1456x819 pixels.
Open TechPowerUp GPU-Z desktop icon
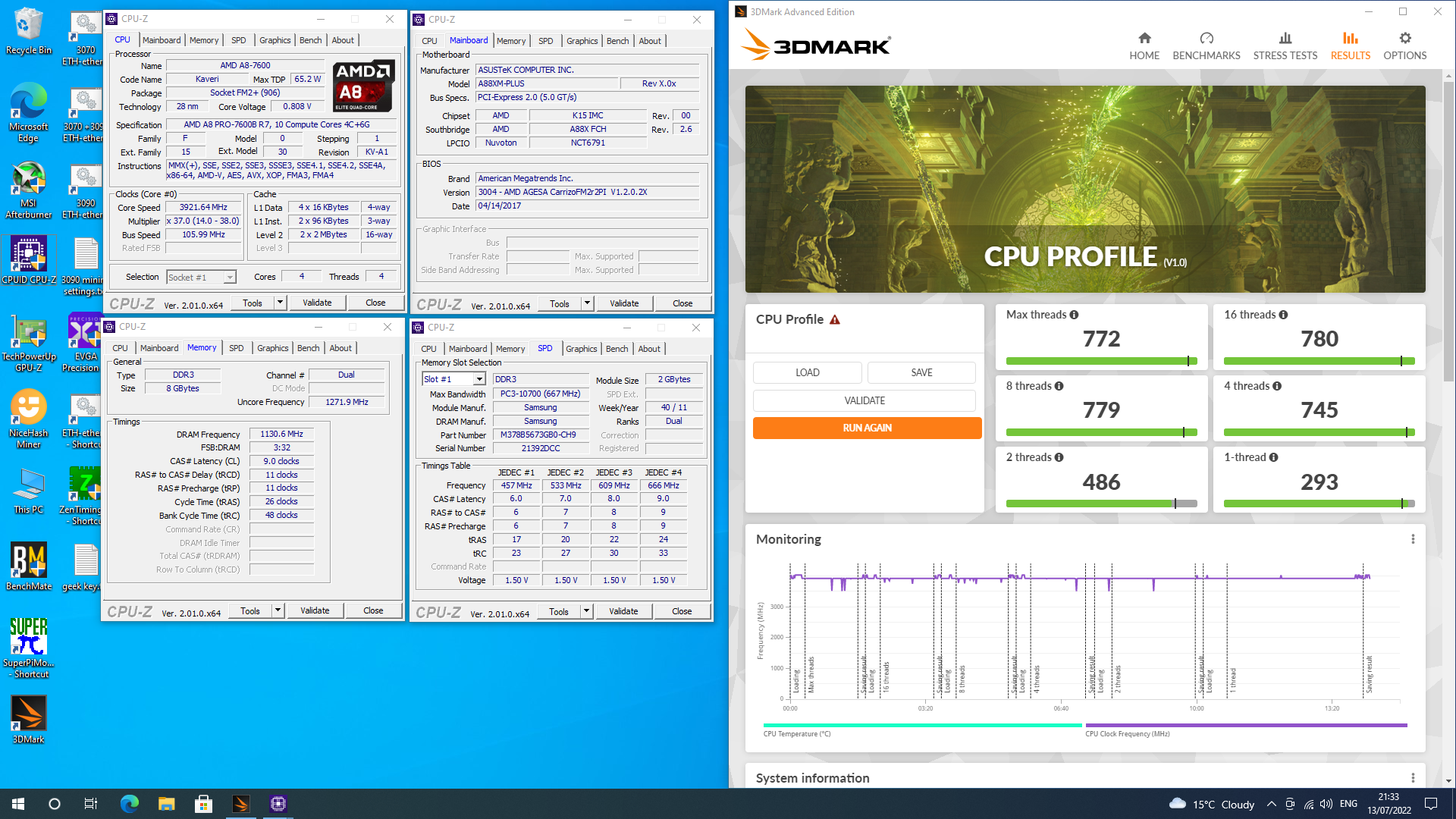click(28, 343)
